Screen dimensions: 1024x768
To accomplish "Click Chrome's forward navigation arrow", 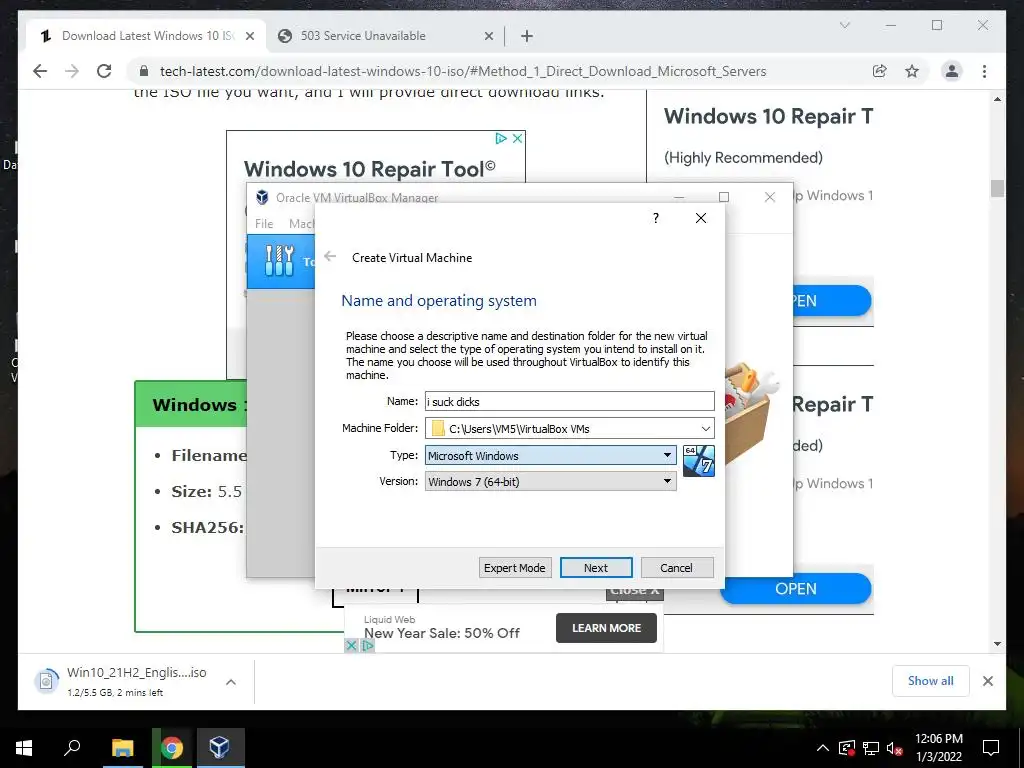I will click(x=72, y=71).
